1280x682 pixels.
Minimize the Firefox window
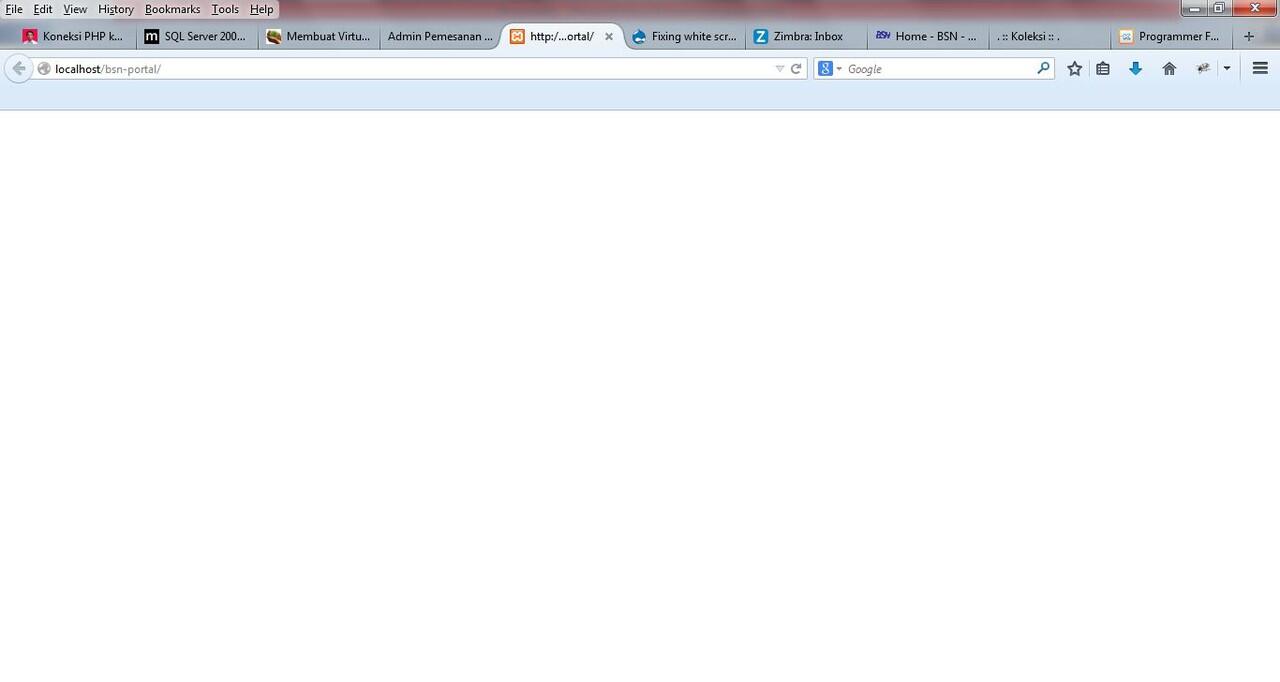pyautogui.click(x=1193, y=8)
